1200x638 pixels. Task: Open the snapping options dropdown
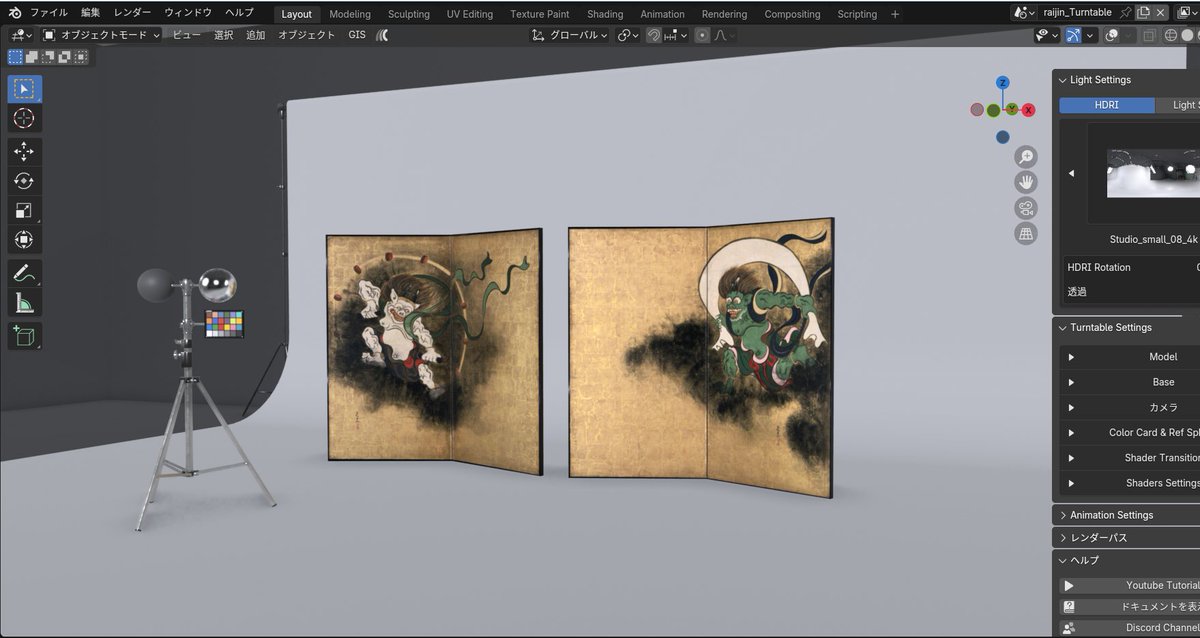pyautogui.click(x=677, y=35)
